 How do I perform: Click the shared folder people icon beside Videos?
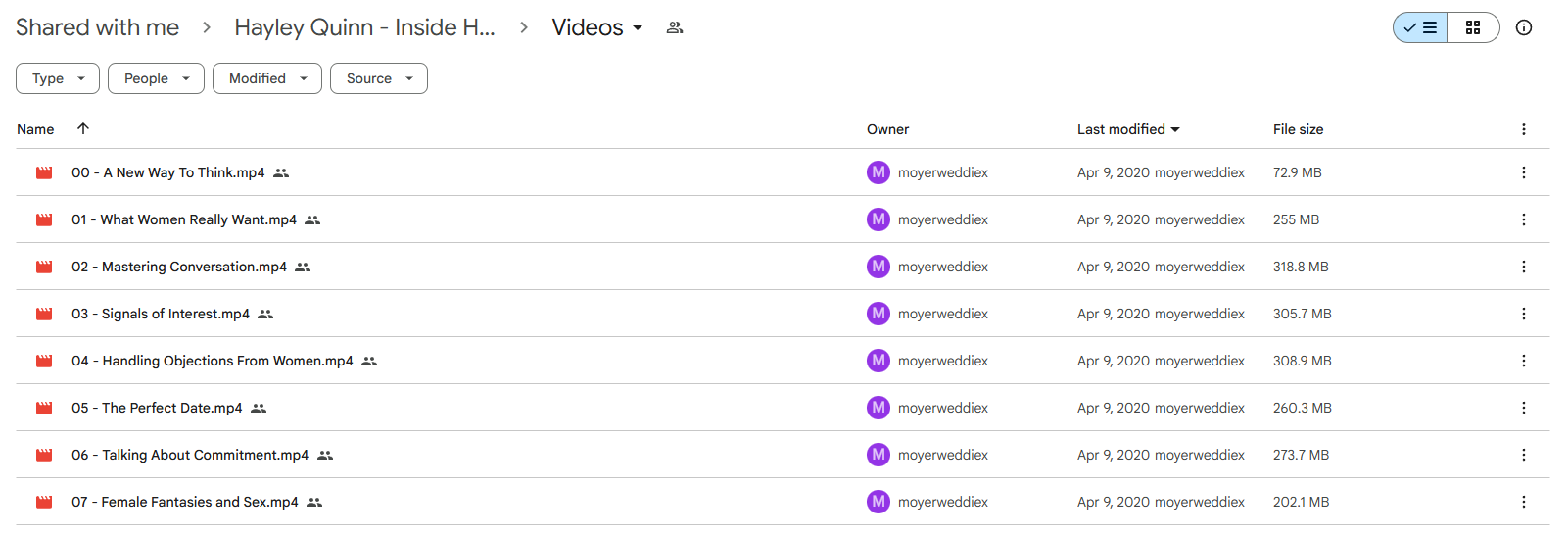675,27
